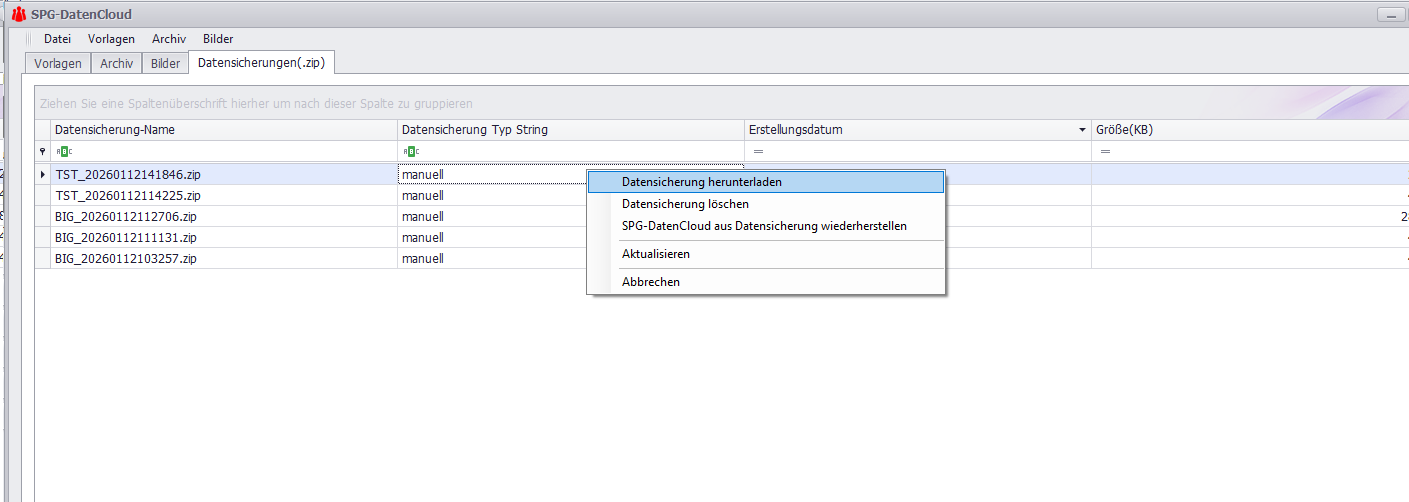
Task: Choose SPG-DatenCloud aus Datensicherung wiederherstellen
Action: point(766,226)
